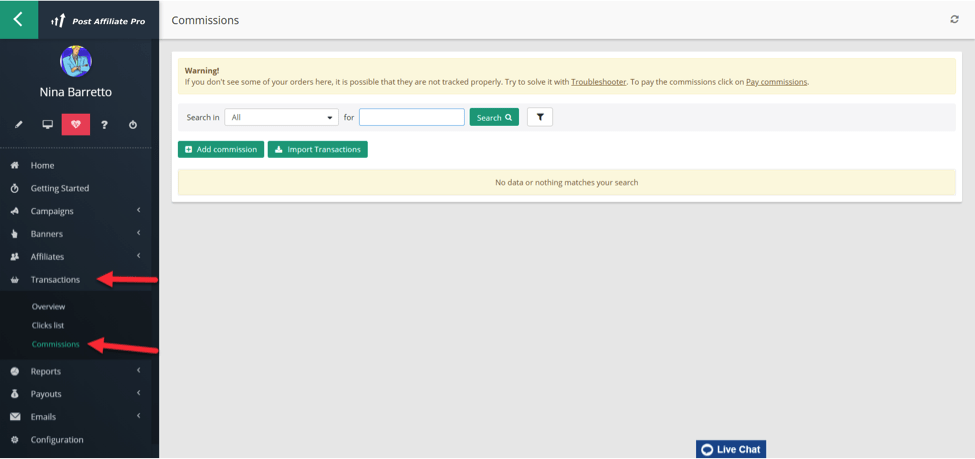Expand Reports chevron arrow
975x459 pixels.
[139, 371]
